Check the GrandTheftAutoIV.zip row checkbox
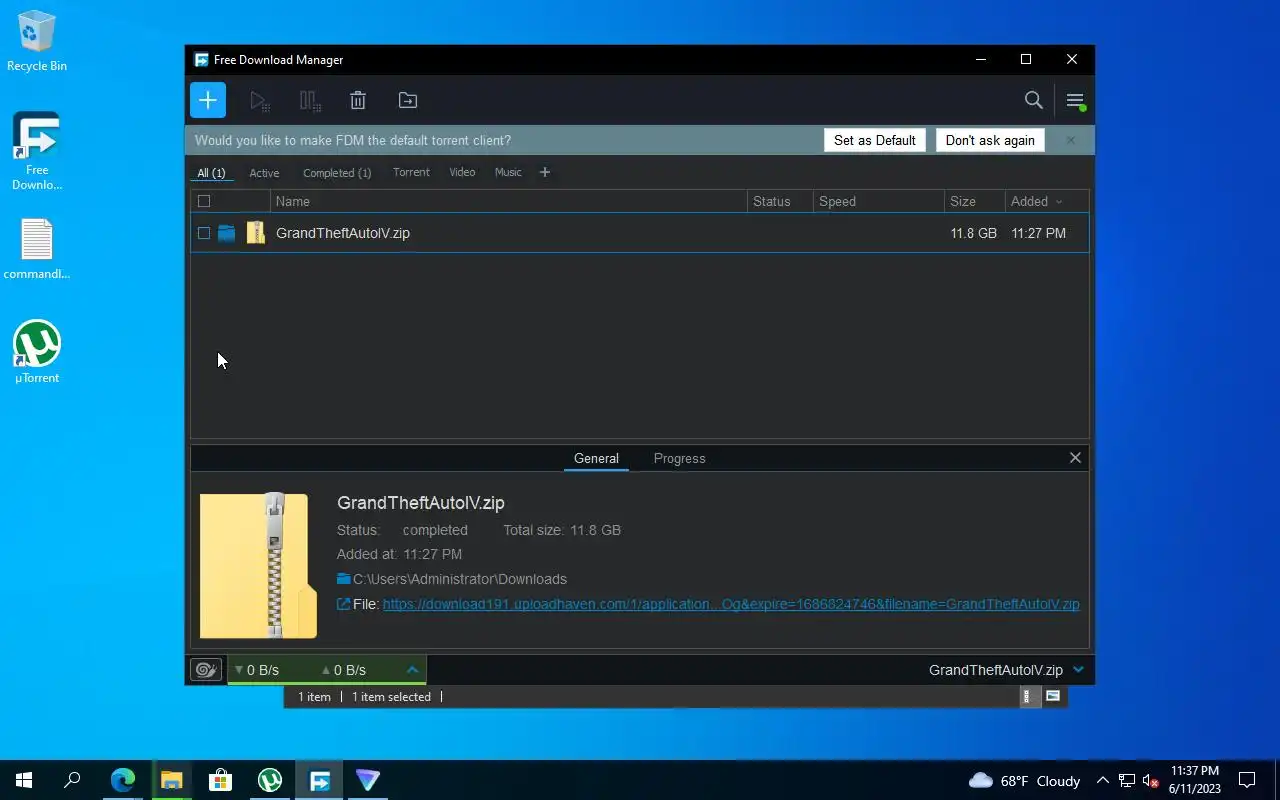Screen dimensions: 1280x800 coord(204,233)
